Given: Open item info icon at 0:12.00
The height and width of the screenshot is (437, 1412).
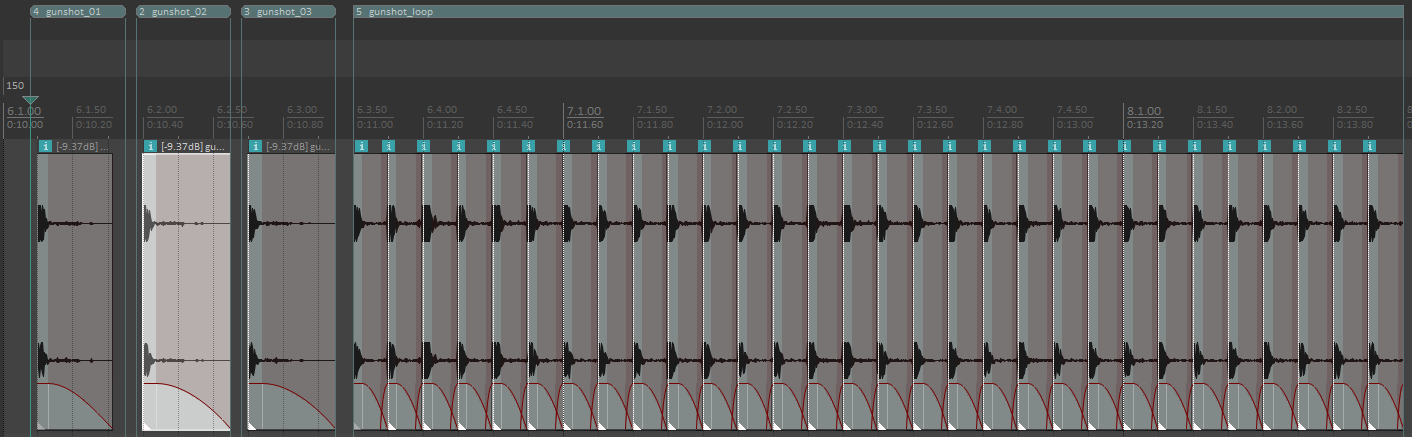Looking at the screenshot, I should [x=703, y=146].
